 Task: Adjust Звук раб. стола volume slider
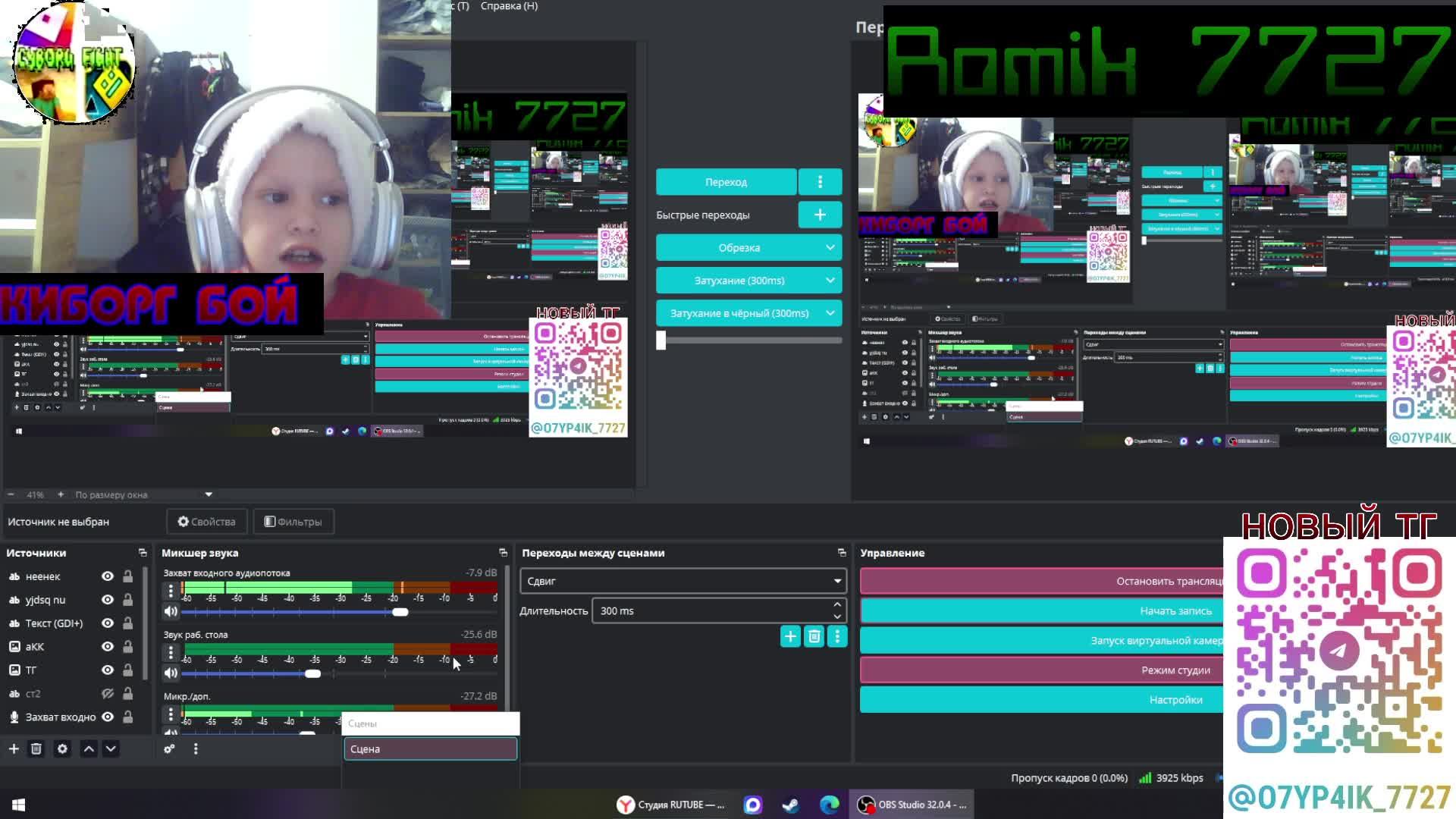point(312,673)
